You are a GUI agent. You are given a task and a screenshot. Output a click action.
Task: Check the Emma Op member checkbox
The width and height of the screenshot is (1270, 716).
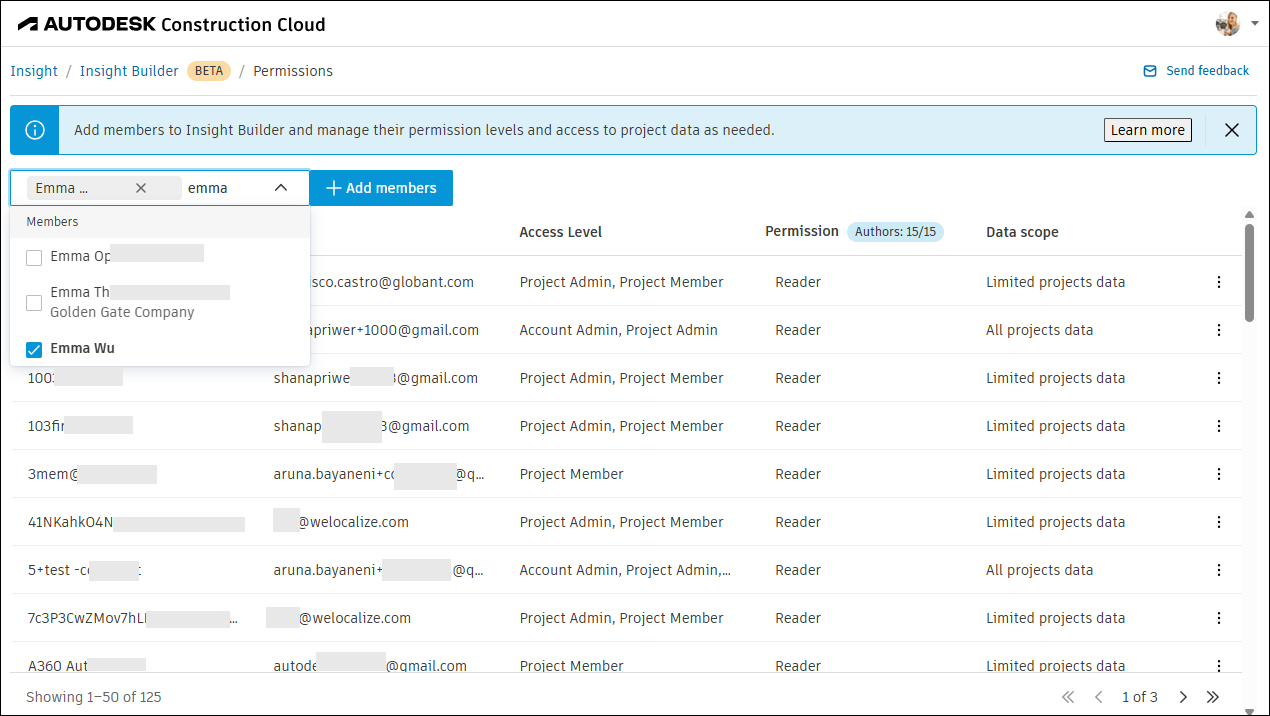tap(33, 257)
